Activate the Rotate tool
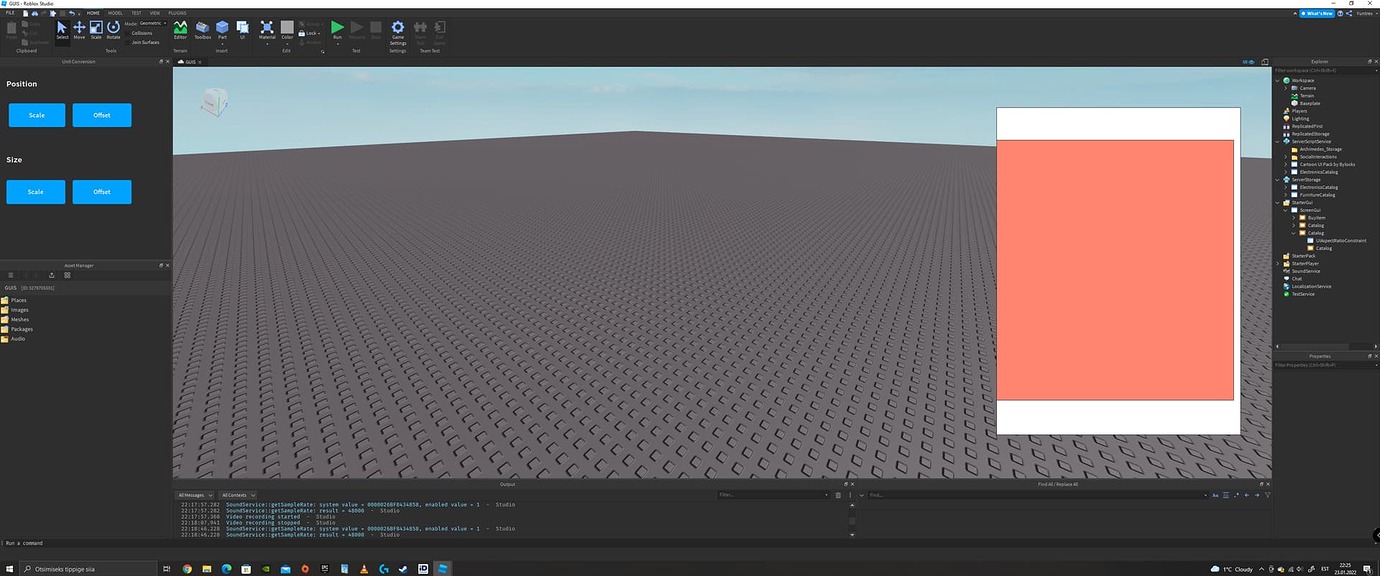This screenshot has width=1380, height=576. pos(113,30)
